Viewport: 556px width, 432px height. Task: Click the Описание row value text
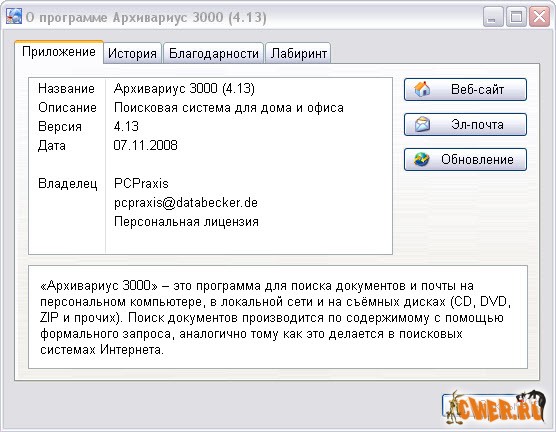(229, 107)
